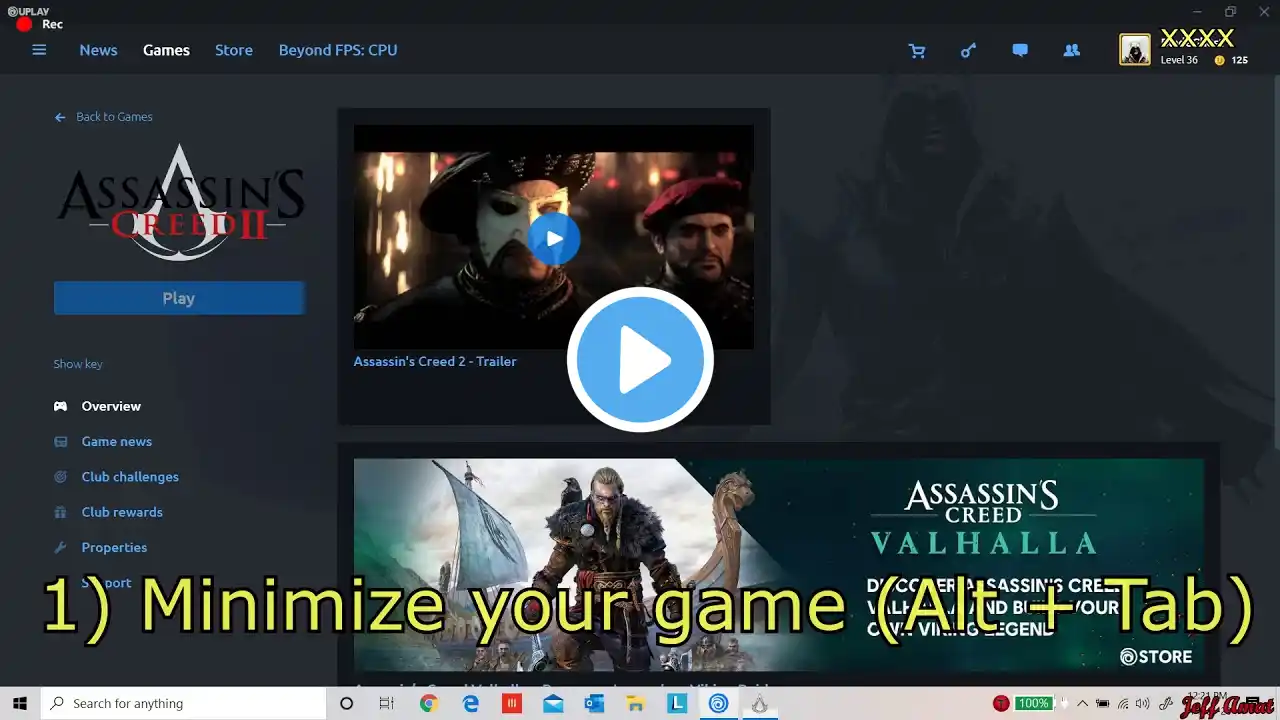The image size is (1280, 720).
Task: Launch Google Chrome from the taskbar
Action: 429,703
